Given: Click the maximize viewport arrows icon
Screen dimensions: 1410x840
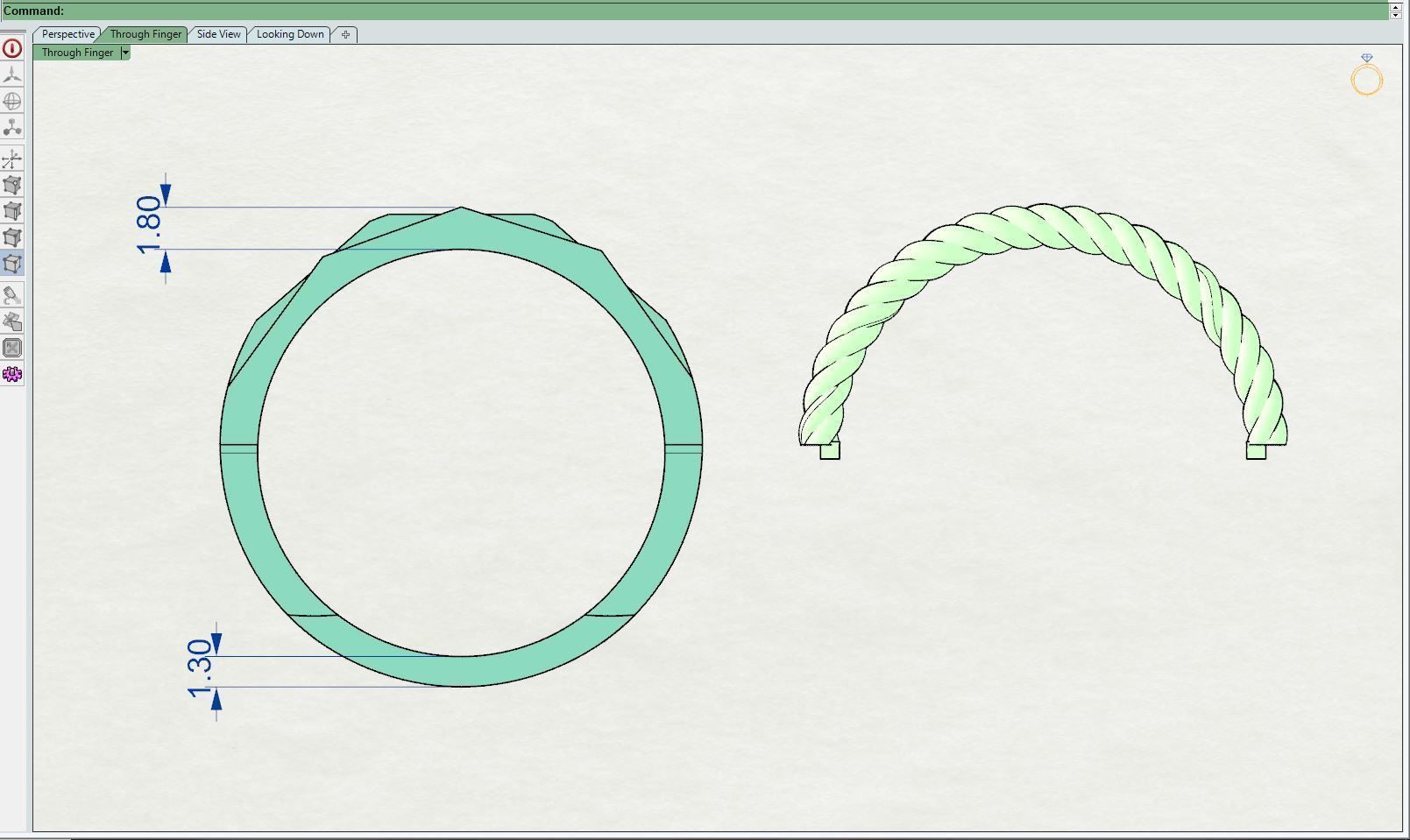Looking at the screenshot, I should 12,348.
